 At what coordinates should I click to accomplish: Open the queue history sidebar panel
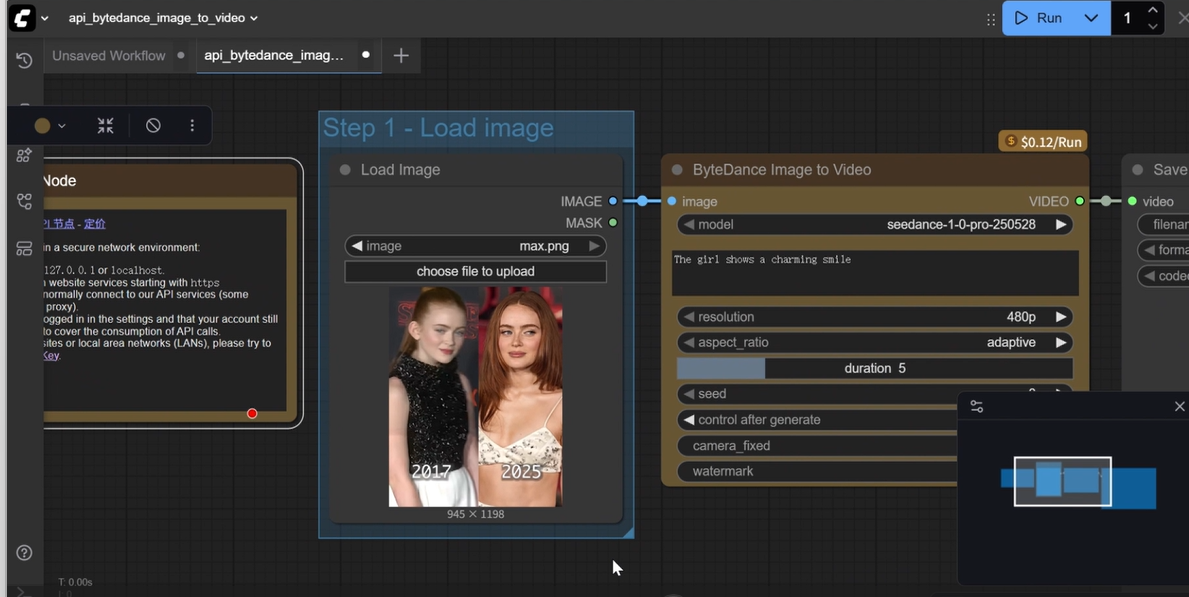tap(24, 61)
